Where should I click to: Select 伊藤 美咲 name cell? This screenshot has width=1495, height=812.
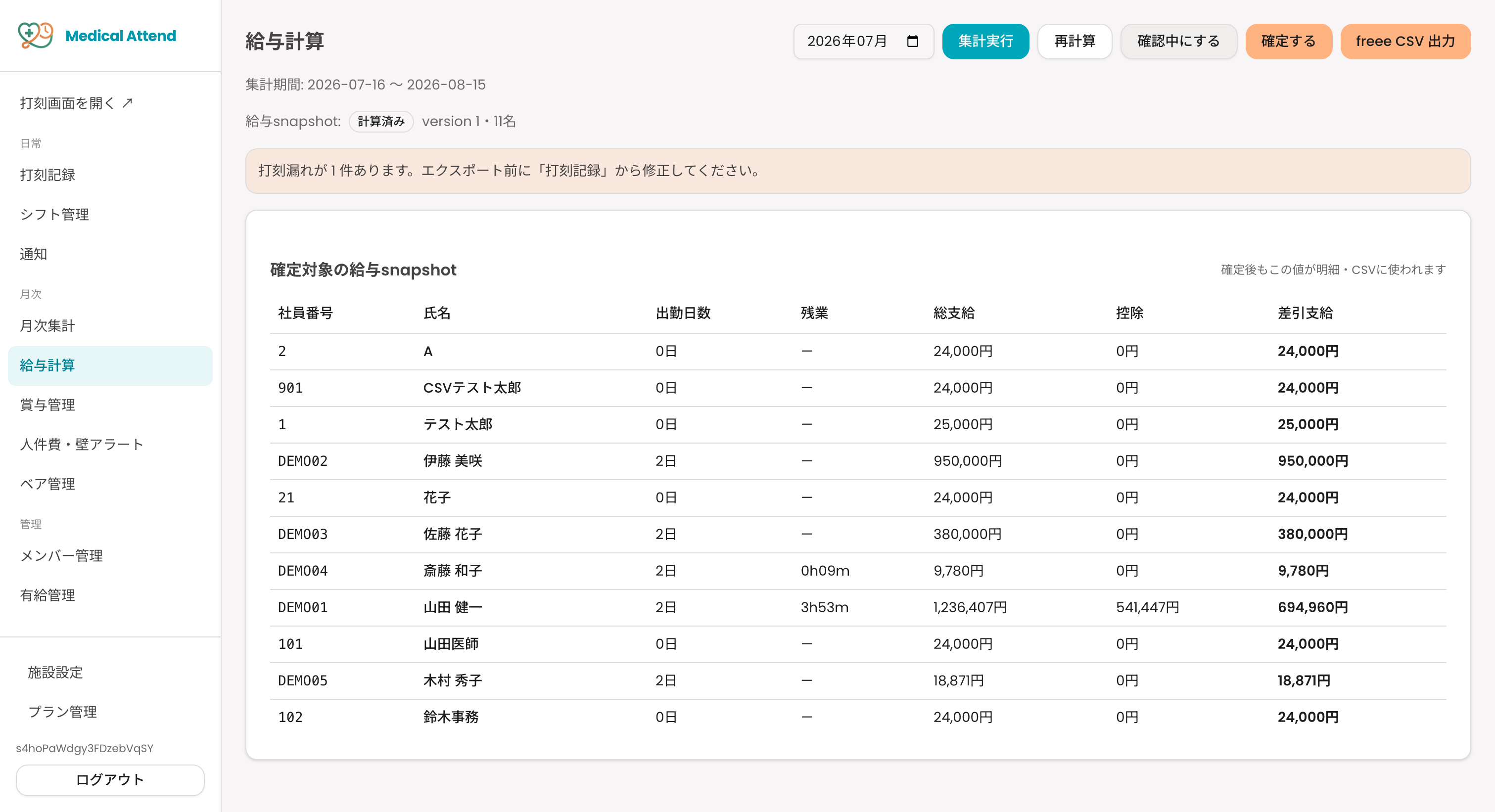pos(453,461)
